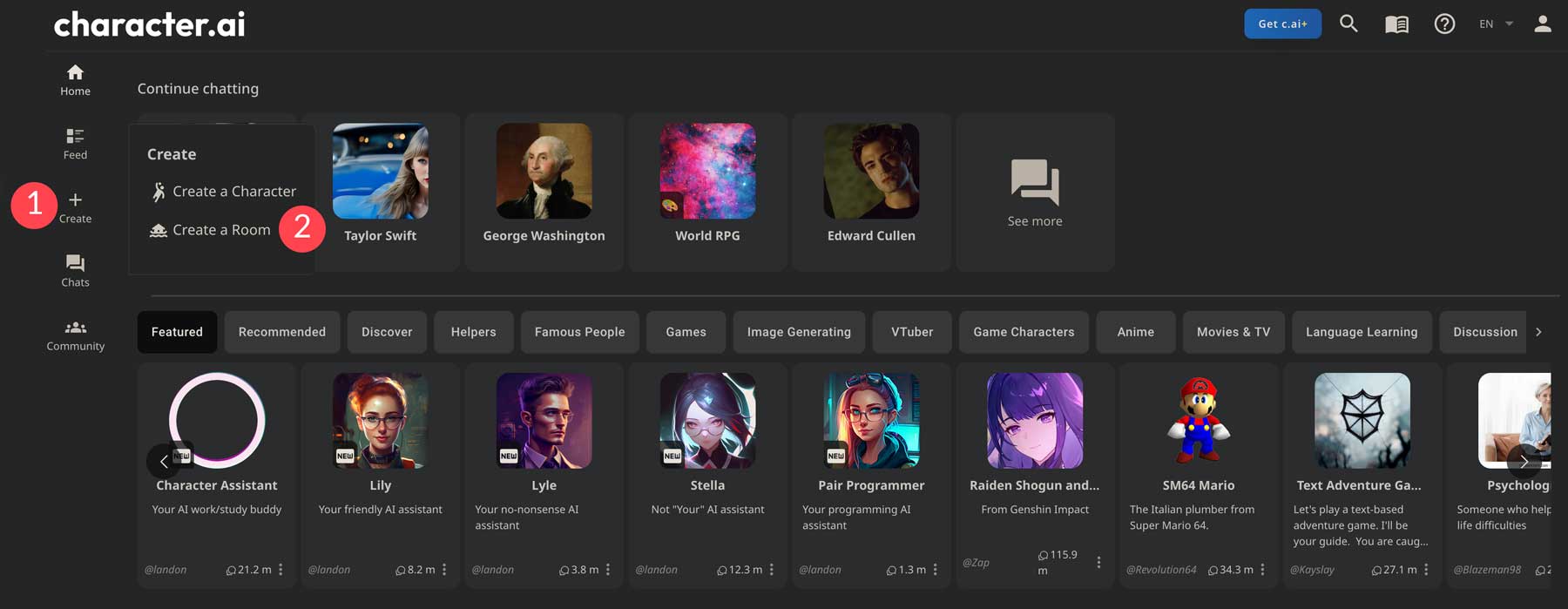1568x609 pixels.
Task: Open Chats from the sidebar
Action: coord(75,270)
